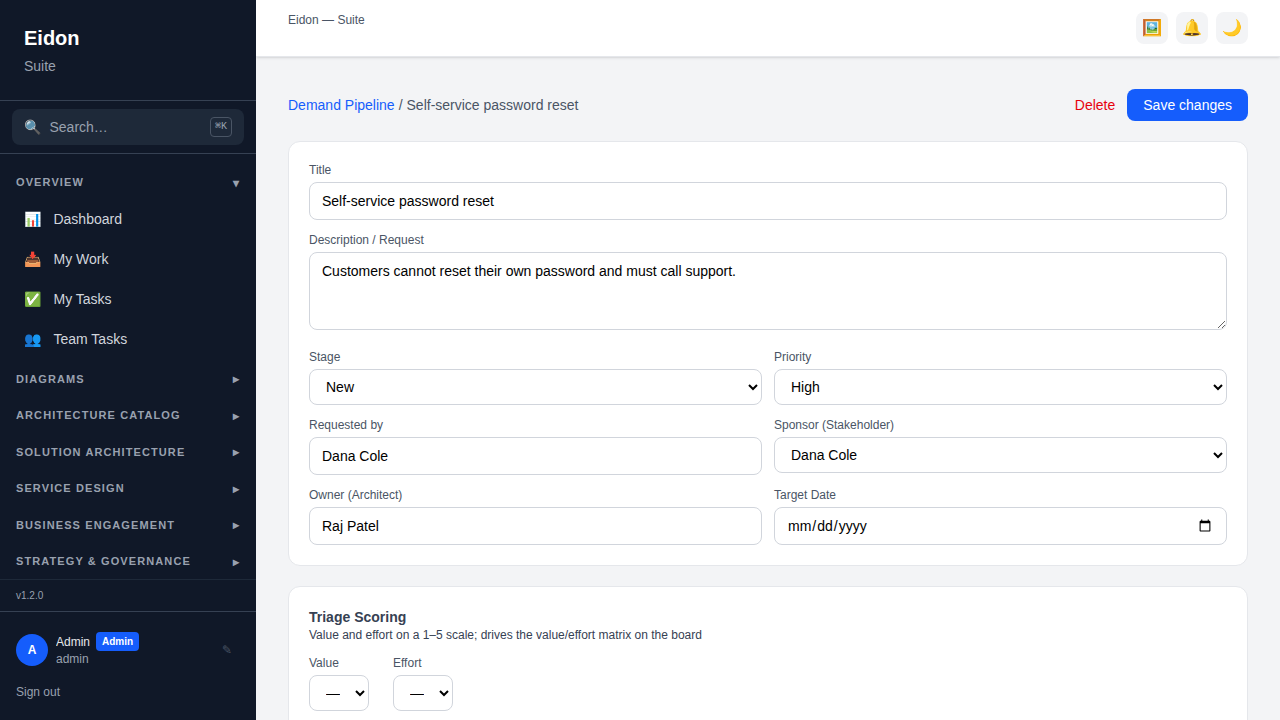Expand the Service Design section
Image resolution: width=1280 pixels, height=720 pixels.
[x=128, y=488]
